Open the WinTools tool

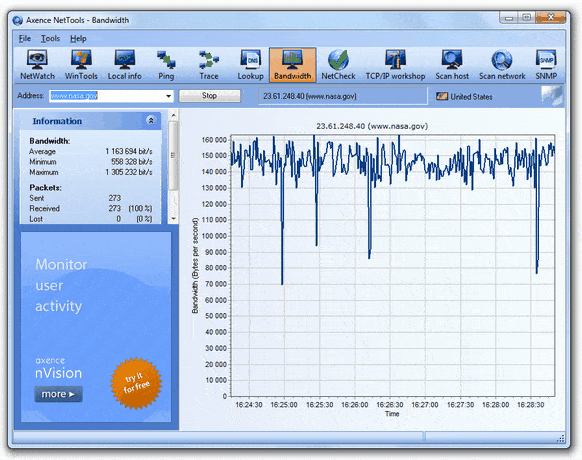pyautogui.click(x=81, y=65)
